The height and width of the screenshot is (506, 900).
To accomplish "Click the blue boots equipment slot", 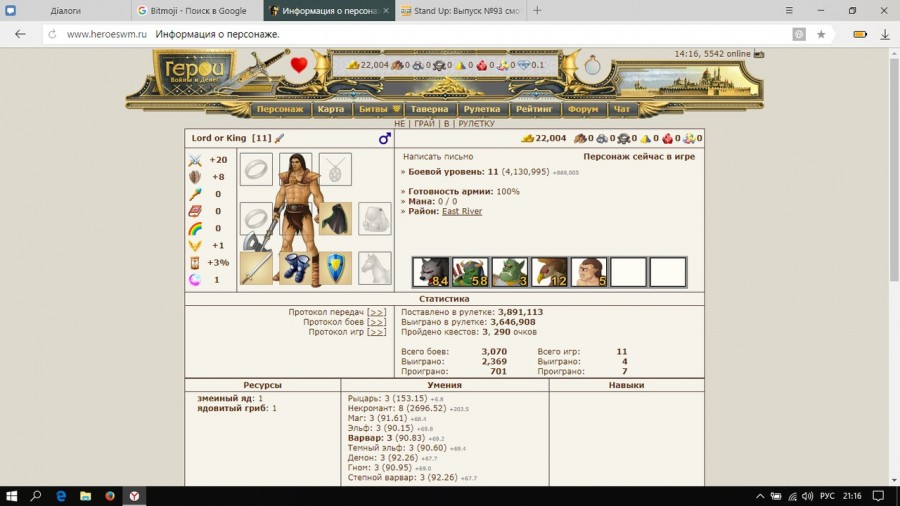I will [295, 267].
